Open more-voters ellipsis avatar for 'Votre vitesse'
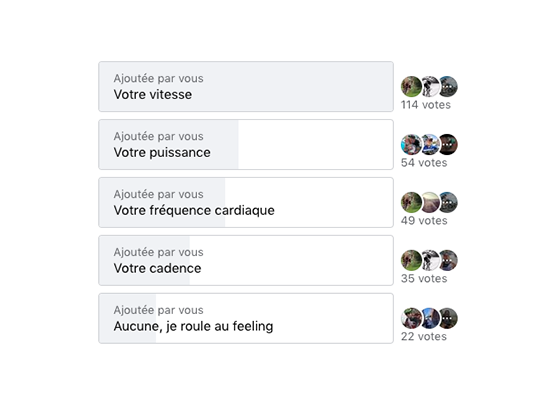550x400 pixels. click(448, 86)
